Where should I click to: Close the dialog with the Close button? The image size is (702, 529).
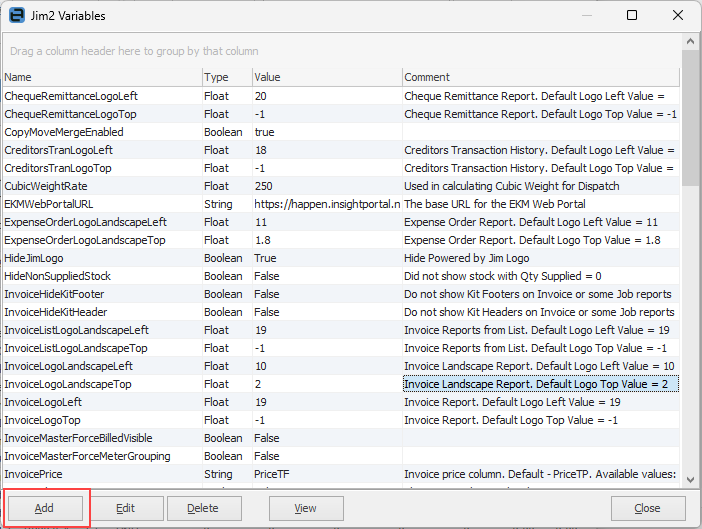(x=648, y=508)
